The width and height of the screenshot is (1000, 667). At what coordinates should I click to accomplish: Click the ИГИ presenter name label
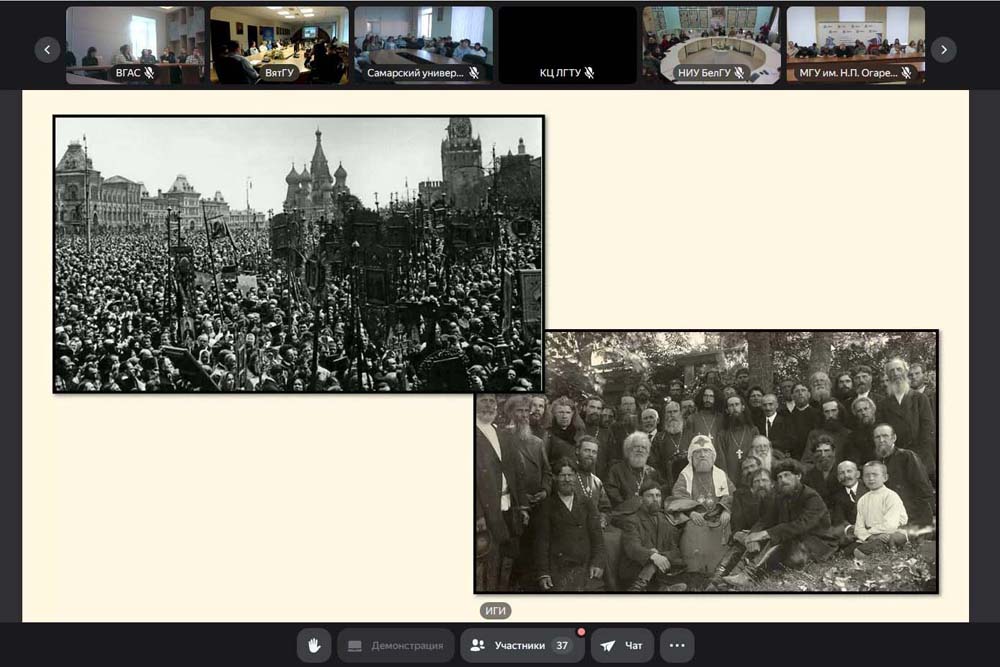click(495, 611)
